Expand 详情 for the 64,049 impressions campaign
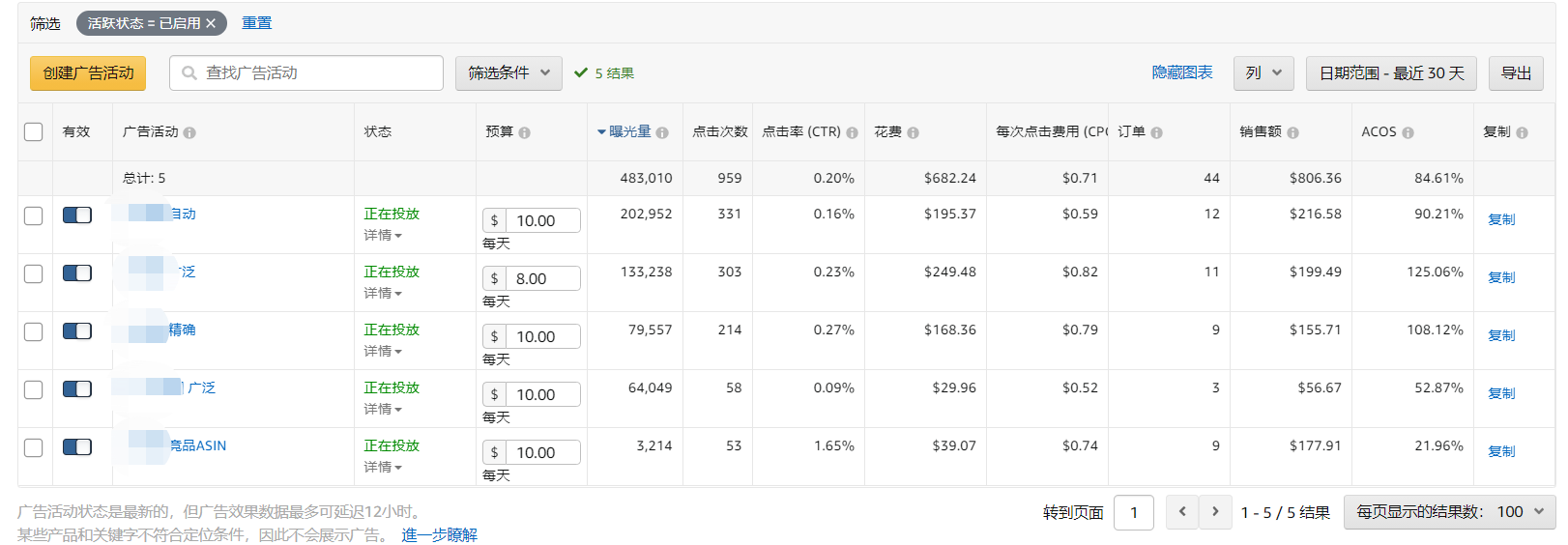The width and height of the screenshot is (1568, 545). pyautogui.click(x=383, y=410)
